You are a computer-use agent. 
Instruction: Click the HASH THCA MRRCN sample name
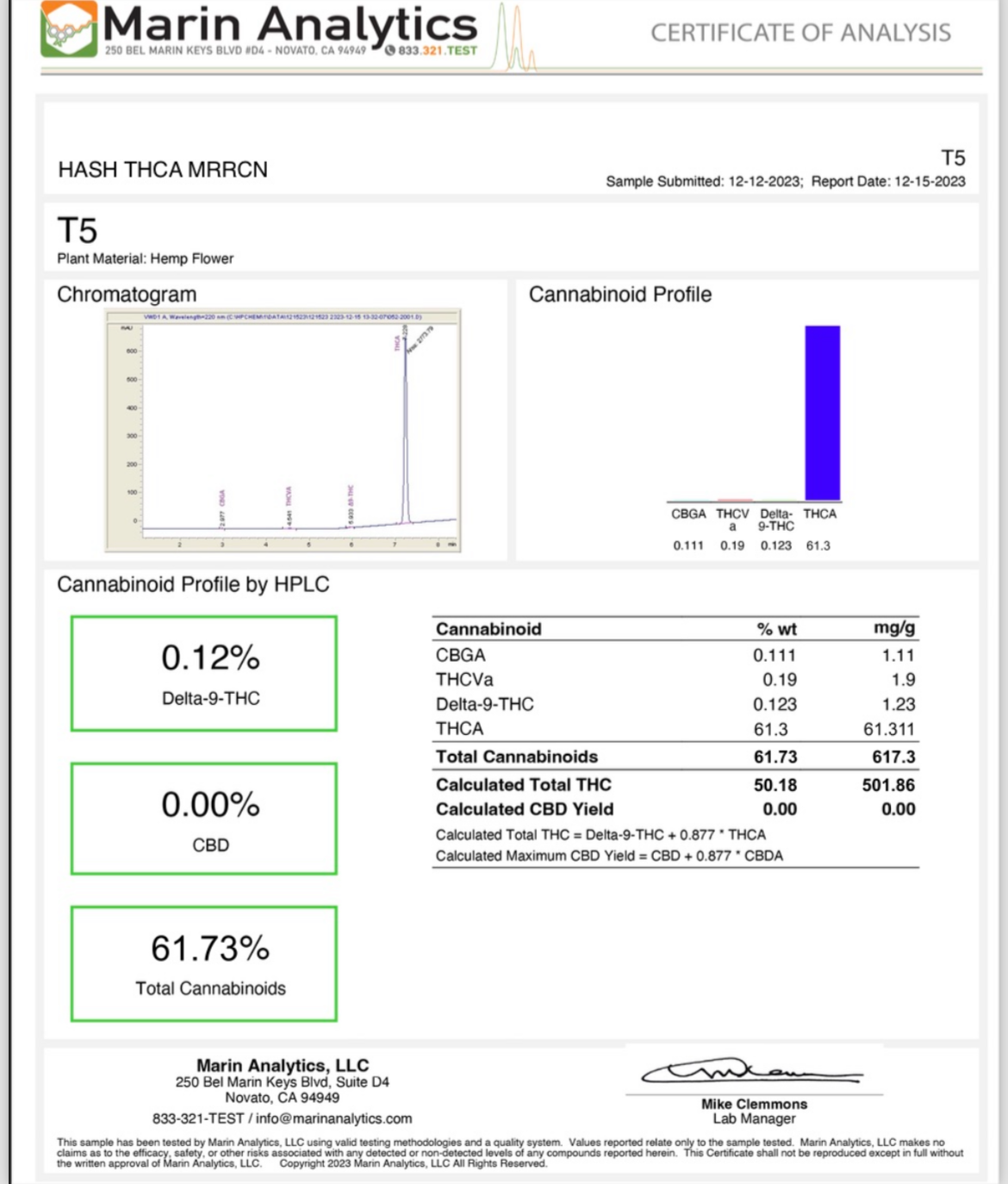pos(163,170)
